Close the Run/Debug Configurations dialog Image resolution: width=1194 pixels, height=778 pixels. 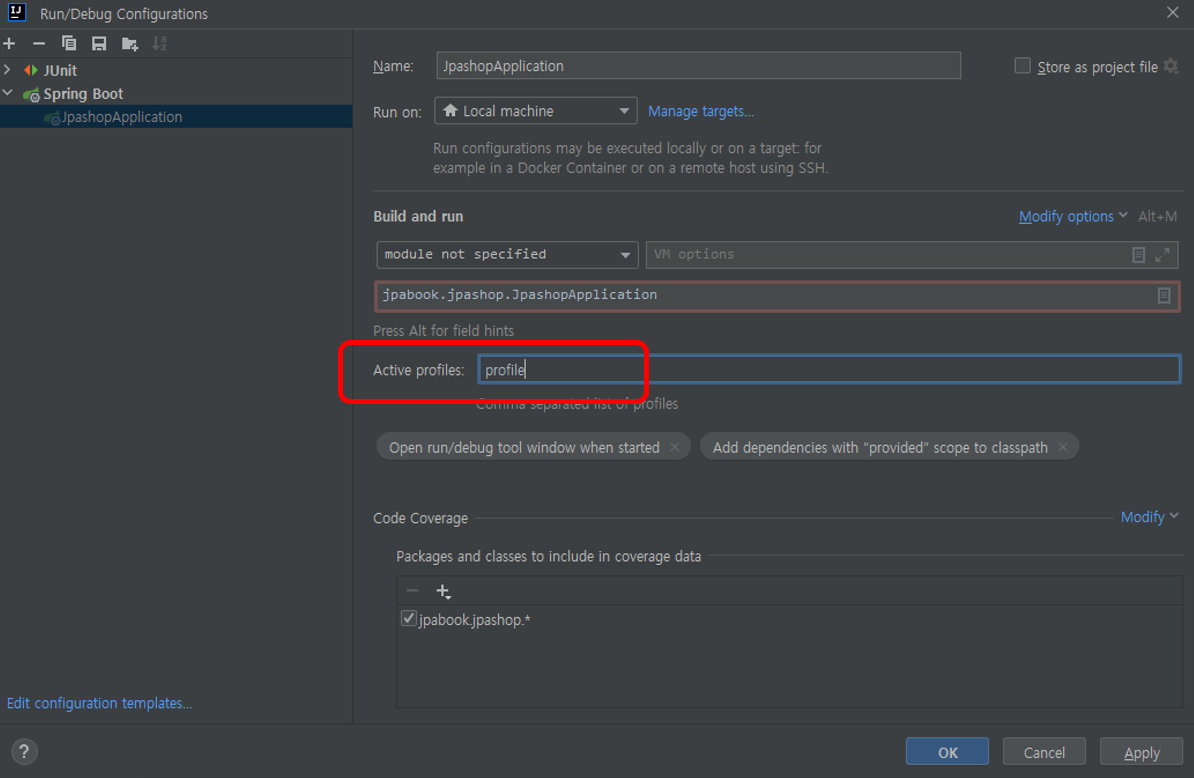[x=1173, y=13]
